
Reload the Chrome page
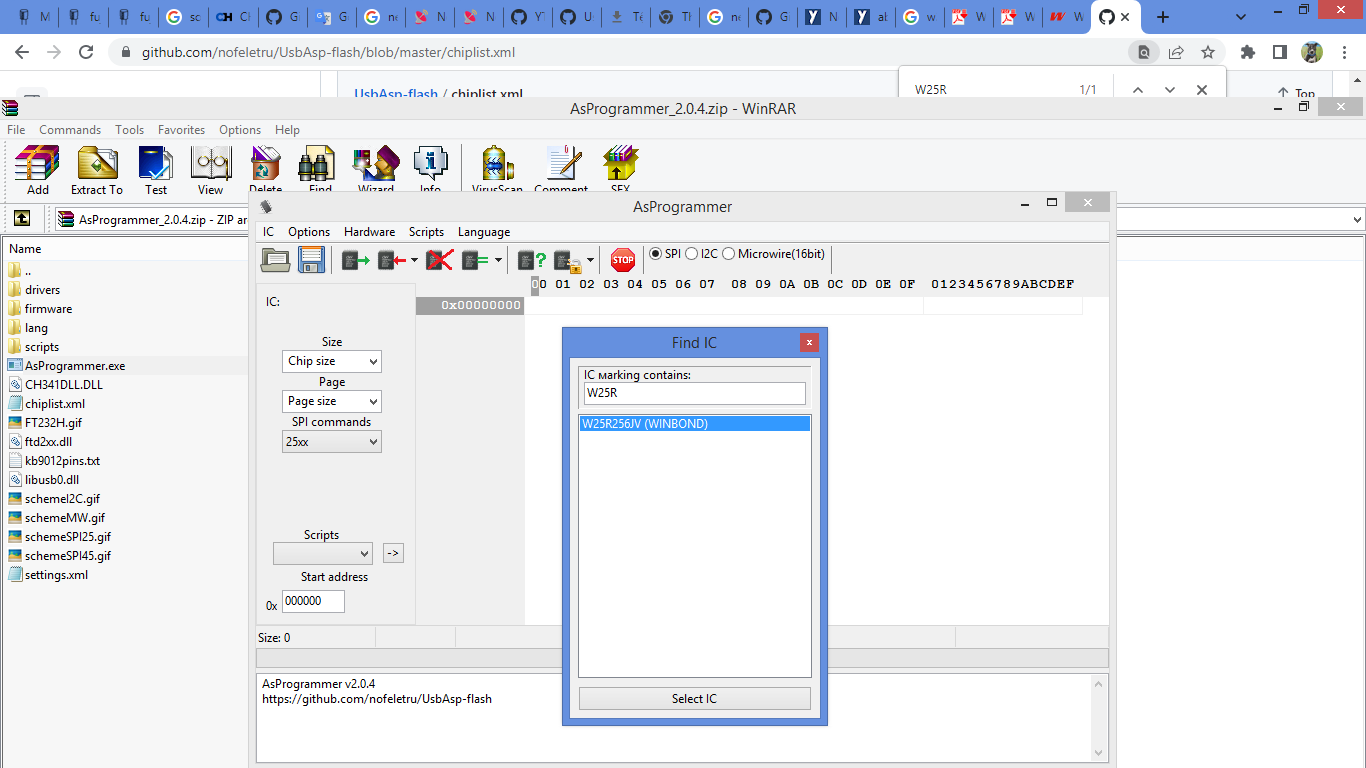click(86, 52)
